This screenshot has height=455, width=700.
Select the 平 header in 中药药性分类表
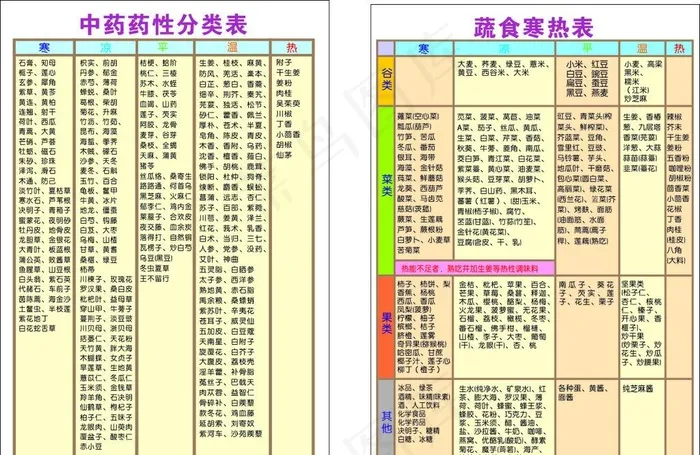[162, 47]
